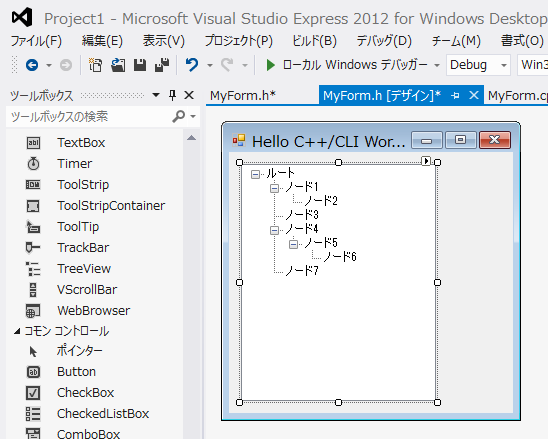Close the MyForm.h design tab
The image size is (548, 439).
[474, 95]
